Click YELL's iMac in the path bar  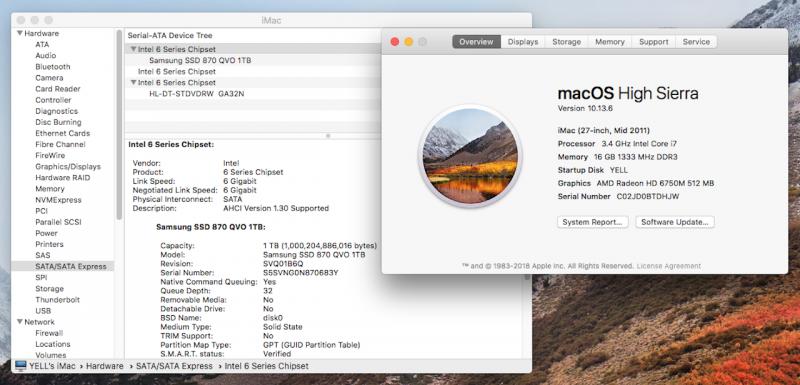[x=53, y=366]
